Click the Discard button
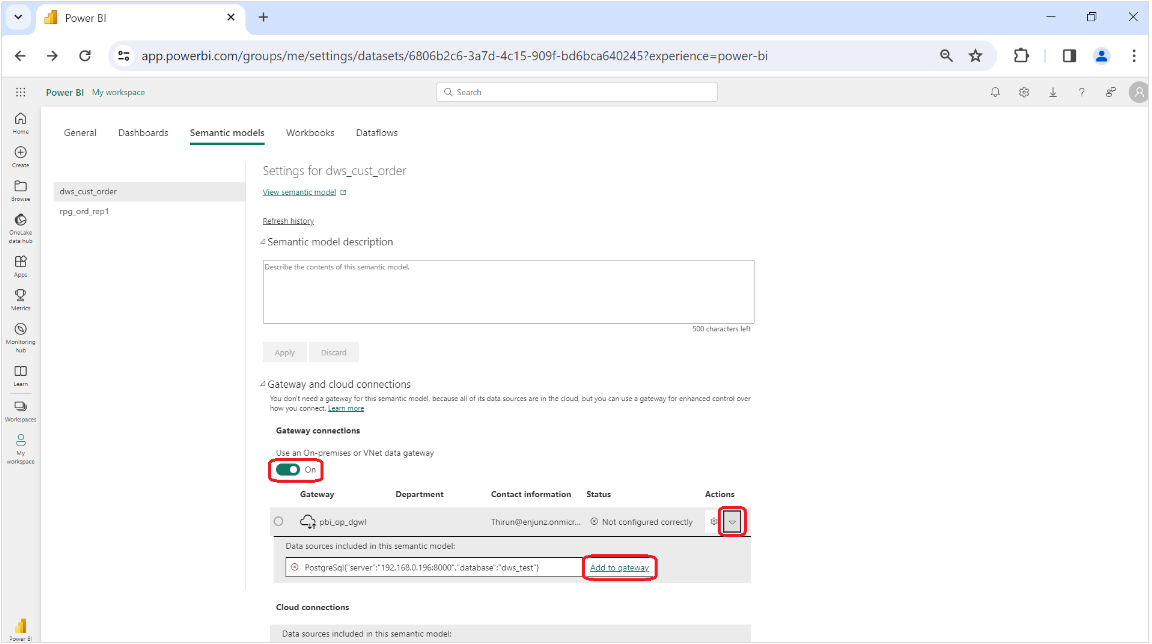Screen dimensions: 1152x644 click(x=334, y=352)
